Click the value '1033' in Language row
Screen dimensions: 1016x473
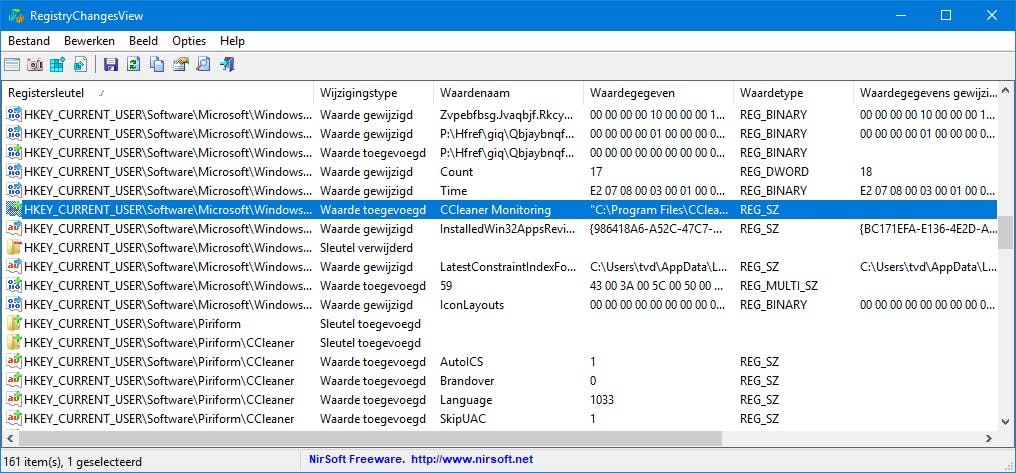pos(602,400)
